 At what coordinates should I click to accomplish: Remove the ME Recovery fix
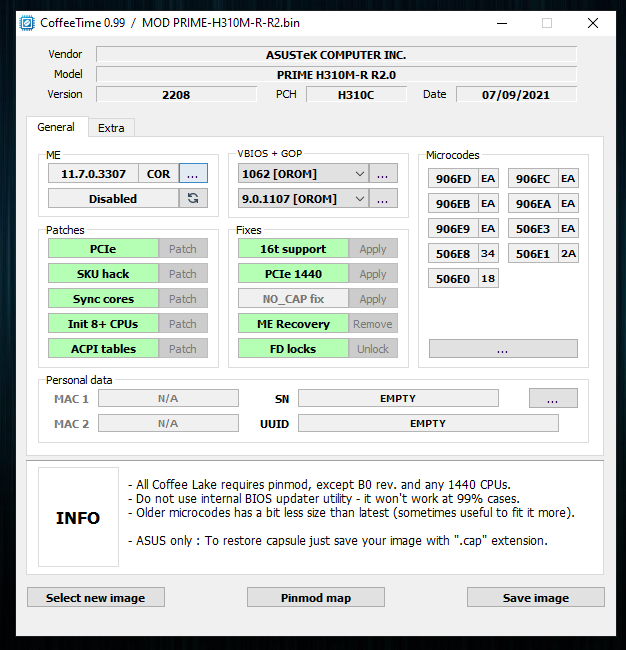tap(373, 323)
